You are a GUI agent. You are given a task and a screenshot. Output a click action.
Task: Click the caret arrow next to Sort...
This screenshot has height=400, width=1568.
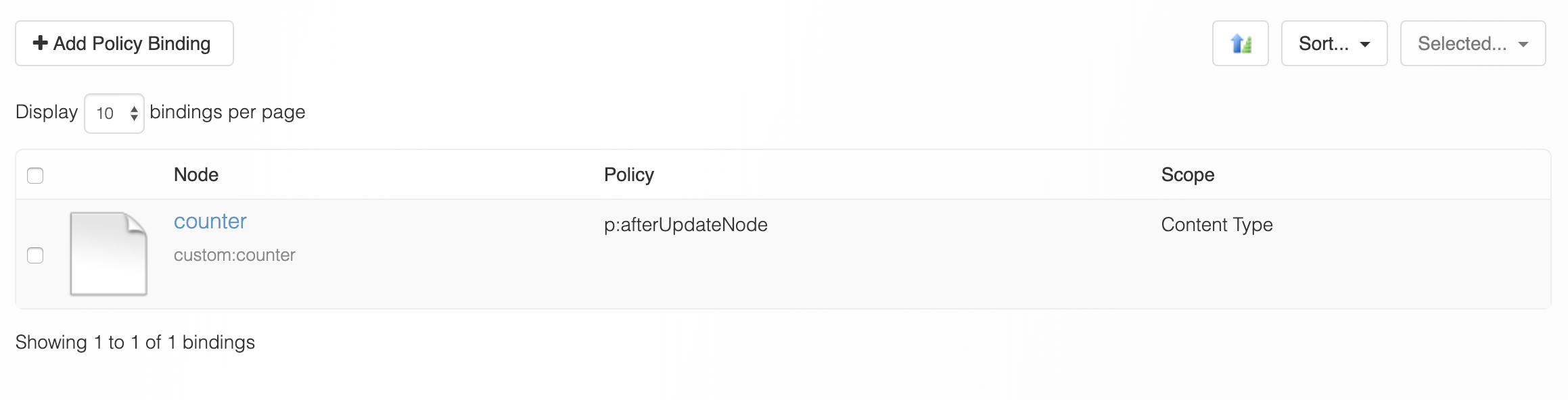tap(1365, 45)
